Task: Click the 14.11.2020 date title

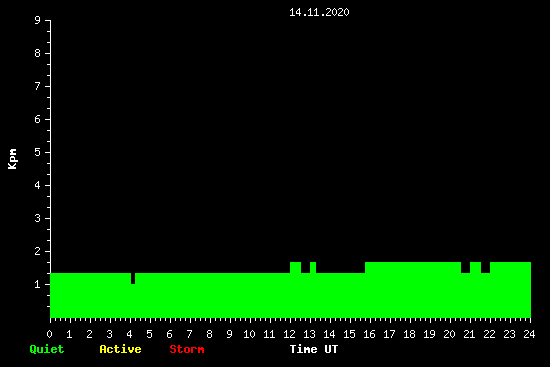Action: click(319, 12)
